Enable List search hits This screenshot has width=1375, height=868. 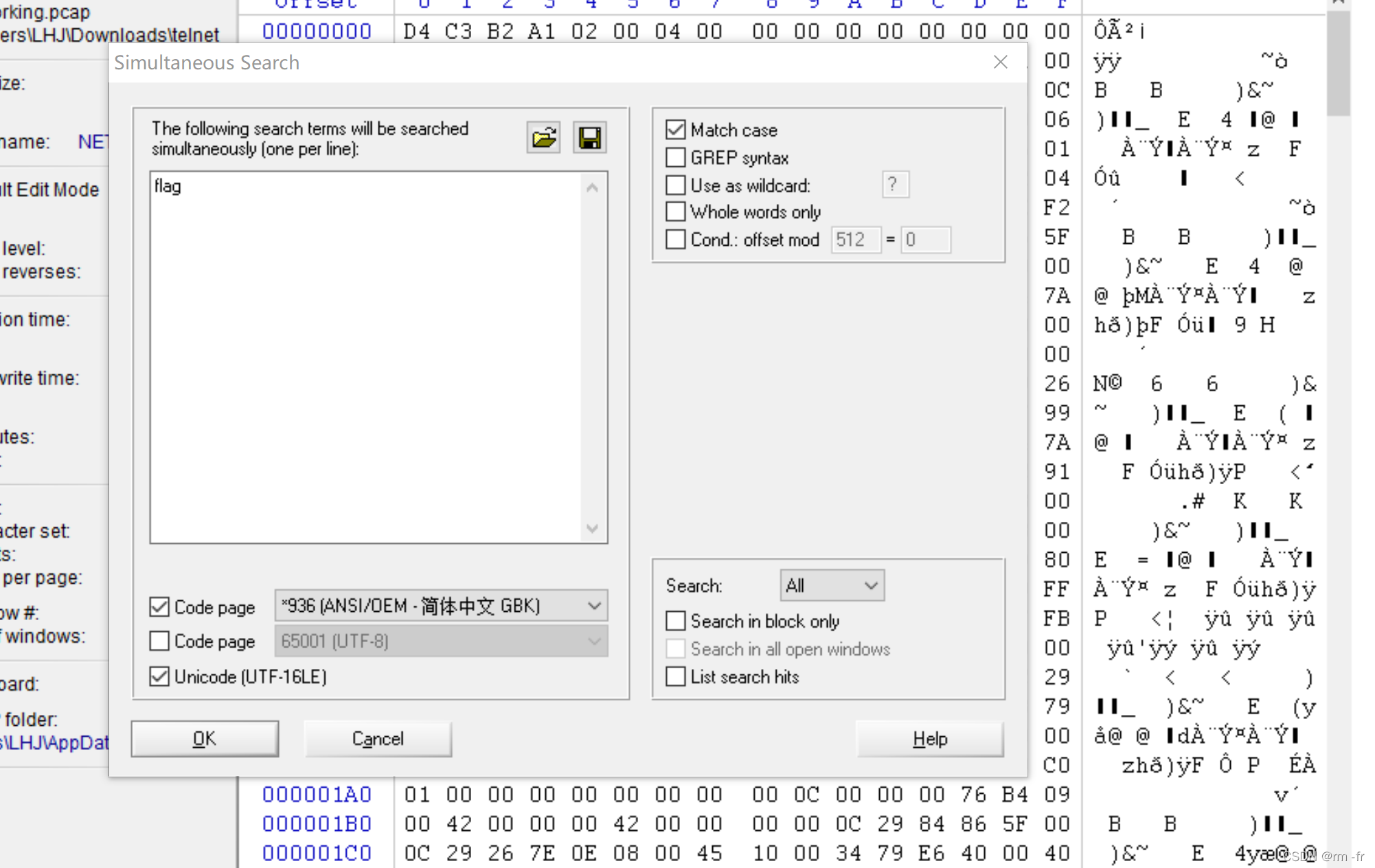[675, 676]
